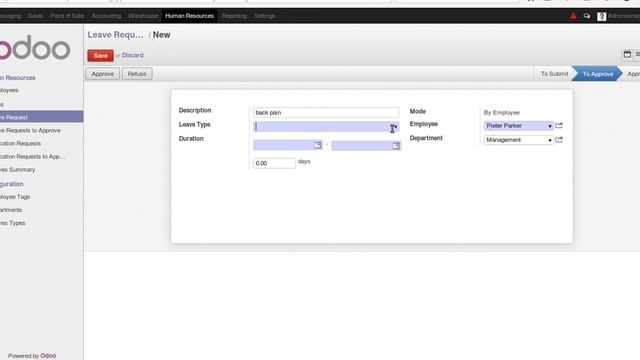The width and height of the screenshot is (640, 360).
Task: Click the Odoo logo
Action: pyautogui.click(x=35, y=48)
